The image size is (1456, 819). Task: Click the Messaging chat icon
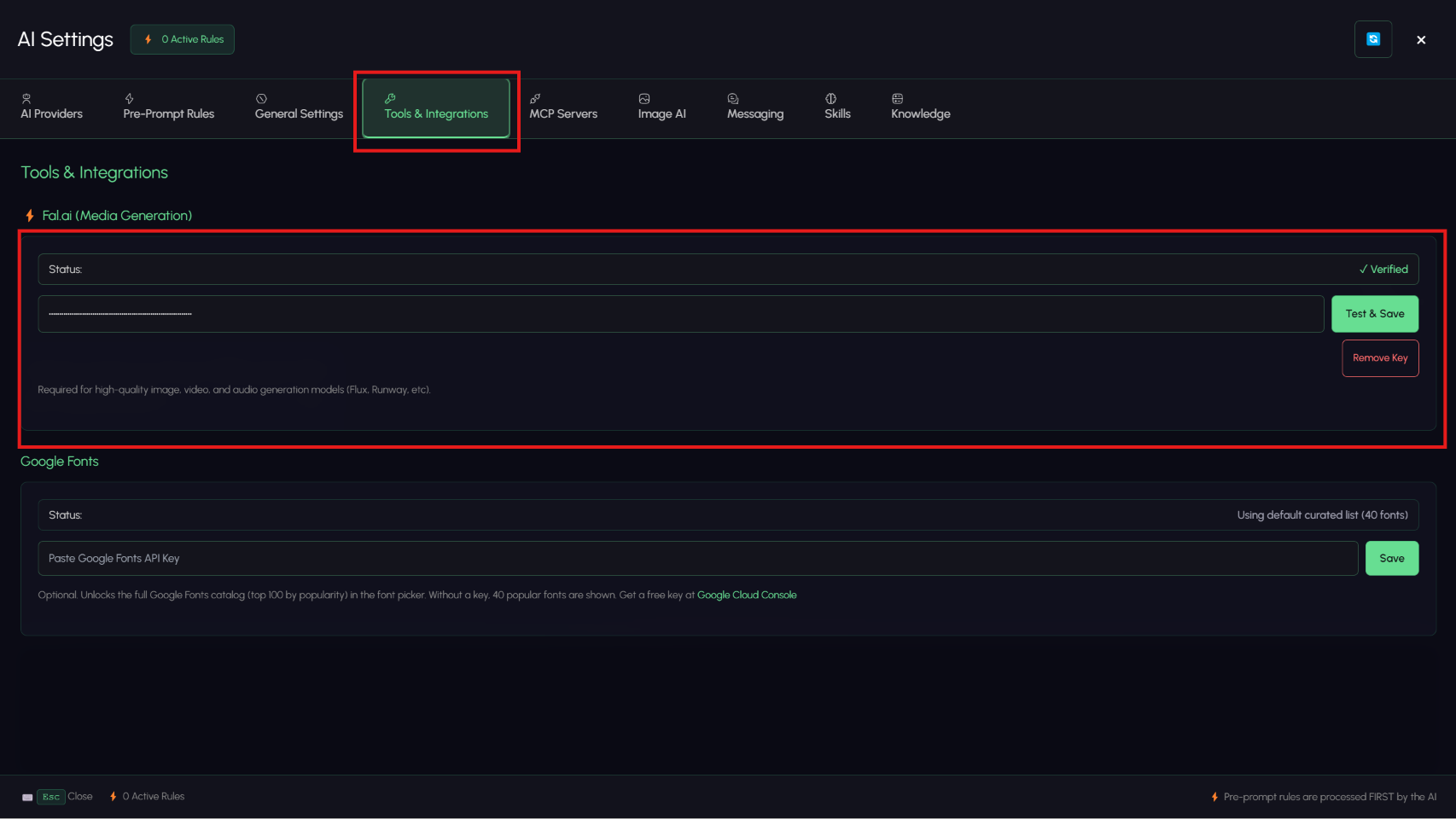(x=733, y=99)
